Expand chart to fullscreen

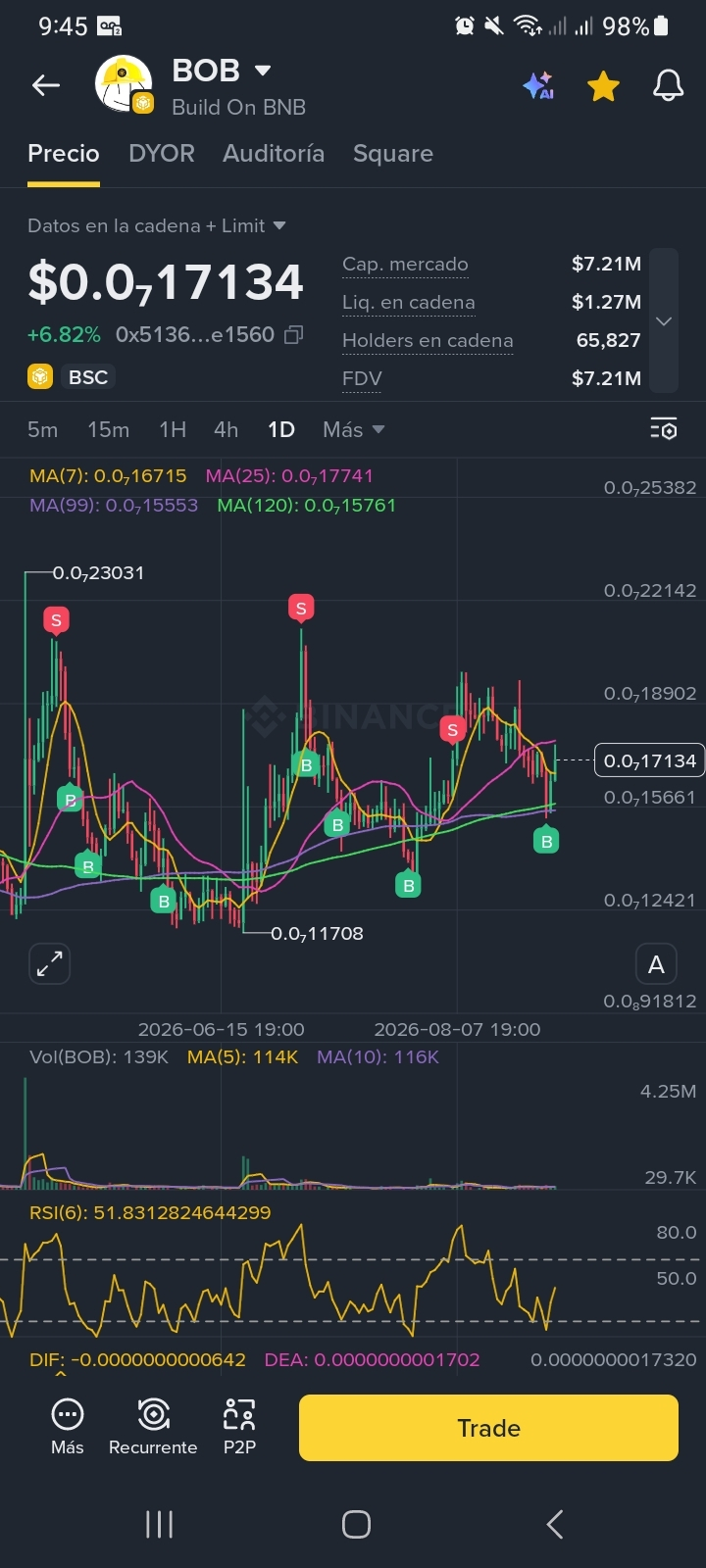point(49,964)
